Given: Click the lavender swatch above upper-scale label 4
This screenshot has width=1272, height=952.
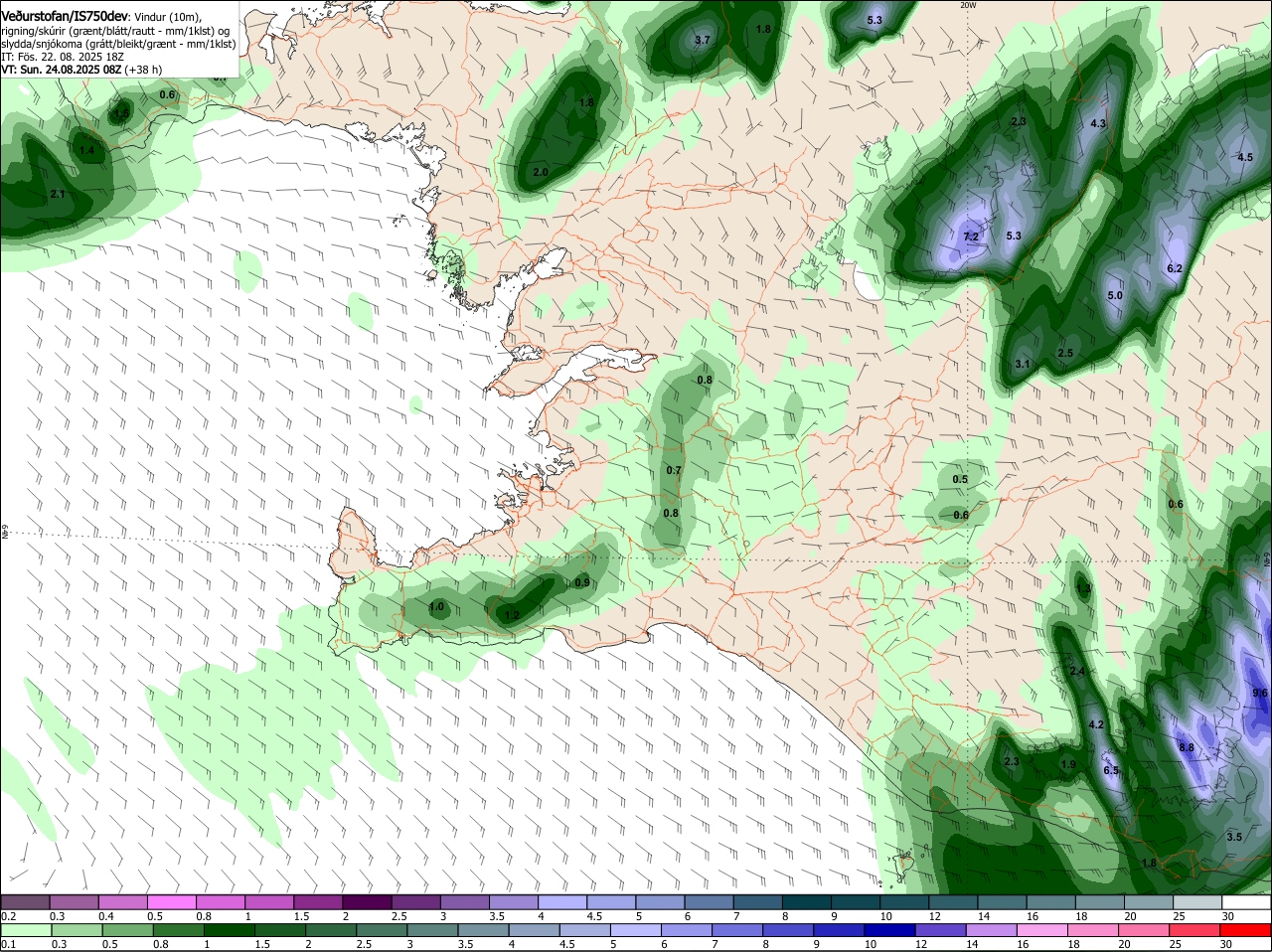Looking at the screenshot, I should [562, 901].
